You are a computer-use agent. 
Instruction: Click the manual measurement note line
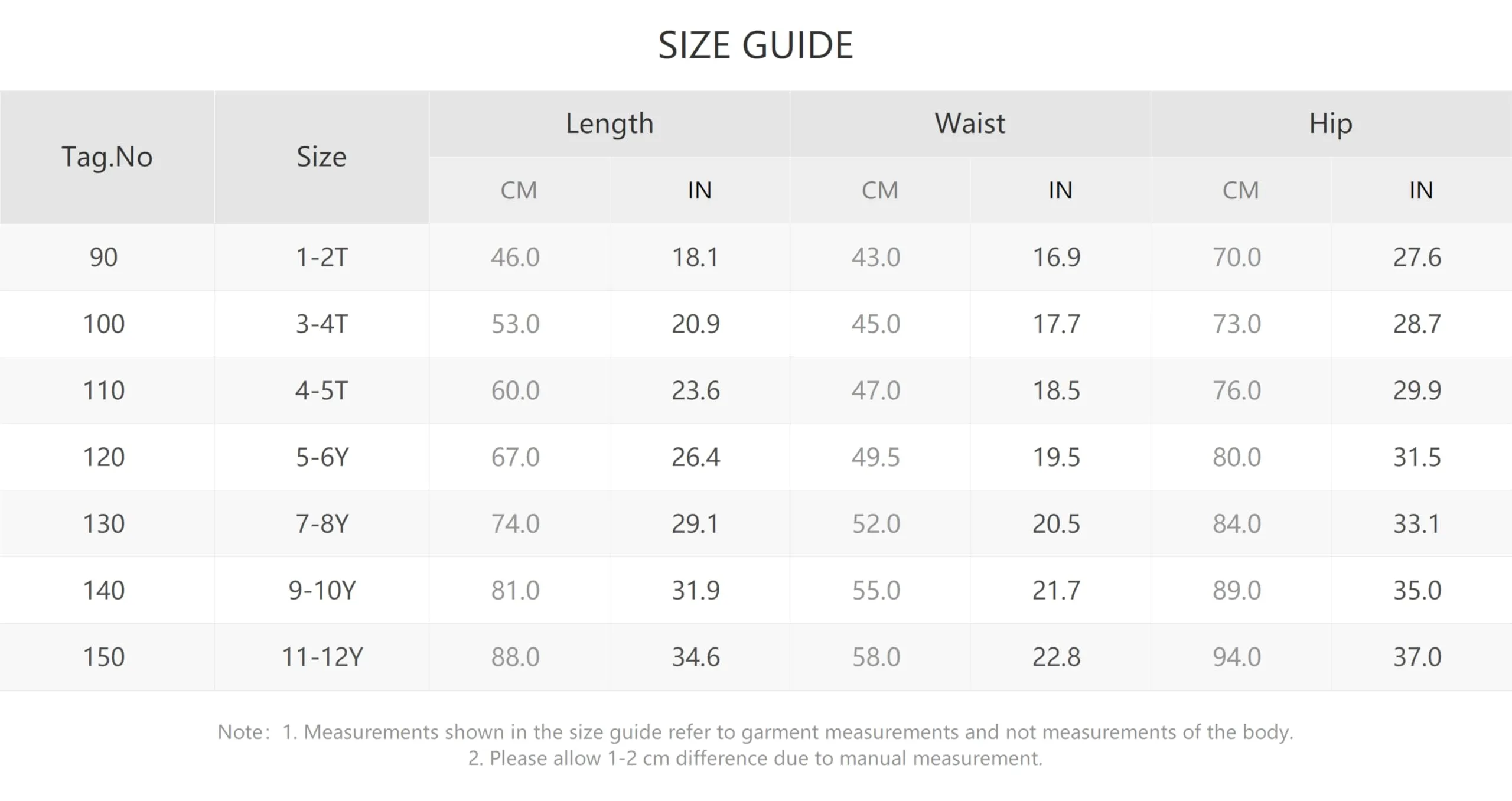(x=755, y=758)
